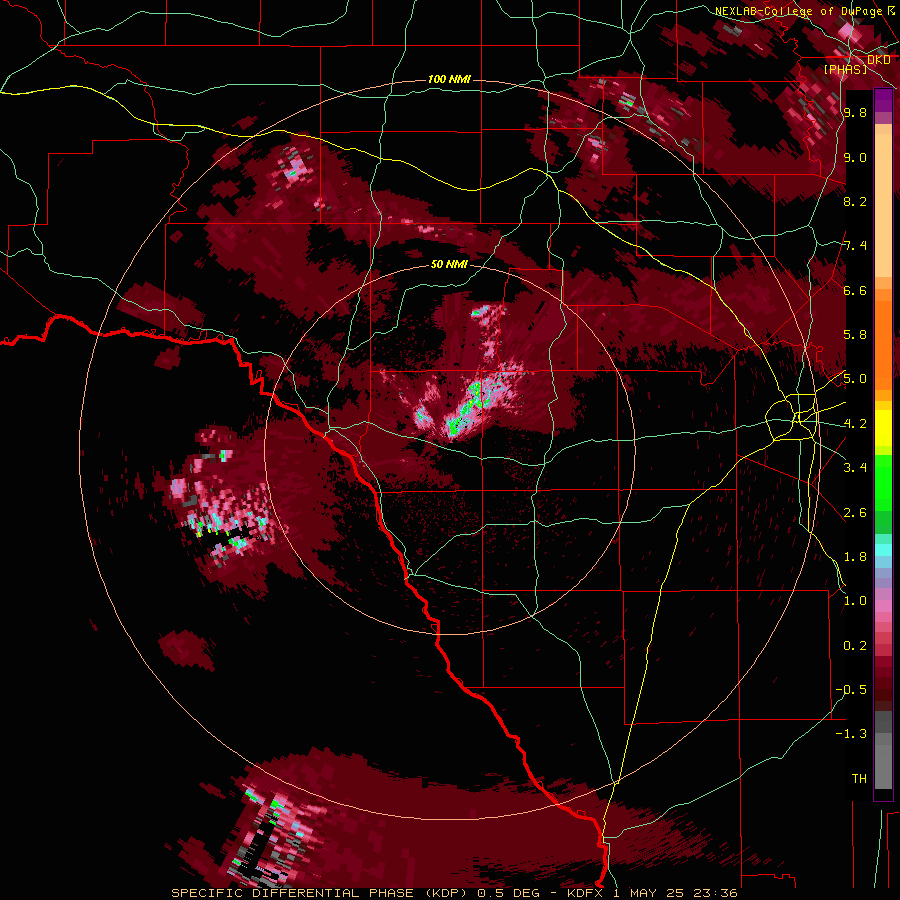Click the "50 NMI" range ring label
This screenshot has width=900, height=900.
[449, 264]
